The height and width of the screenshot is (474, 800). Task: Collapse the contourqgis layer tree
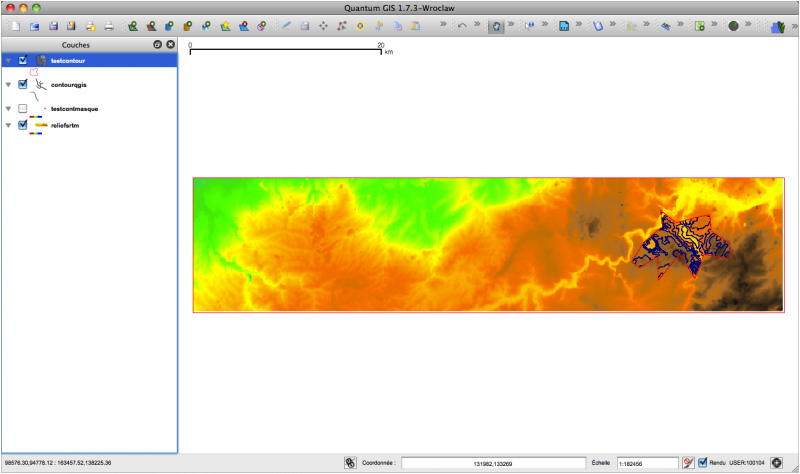point(8,85)
